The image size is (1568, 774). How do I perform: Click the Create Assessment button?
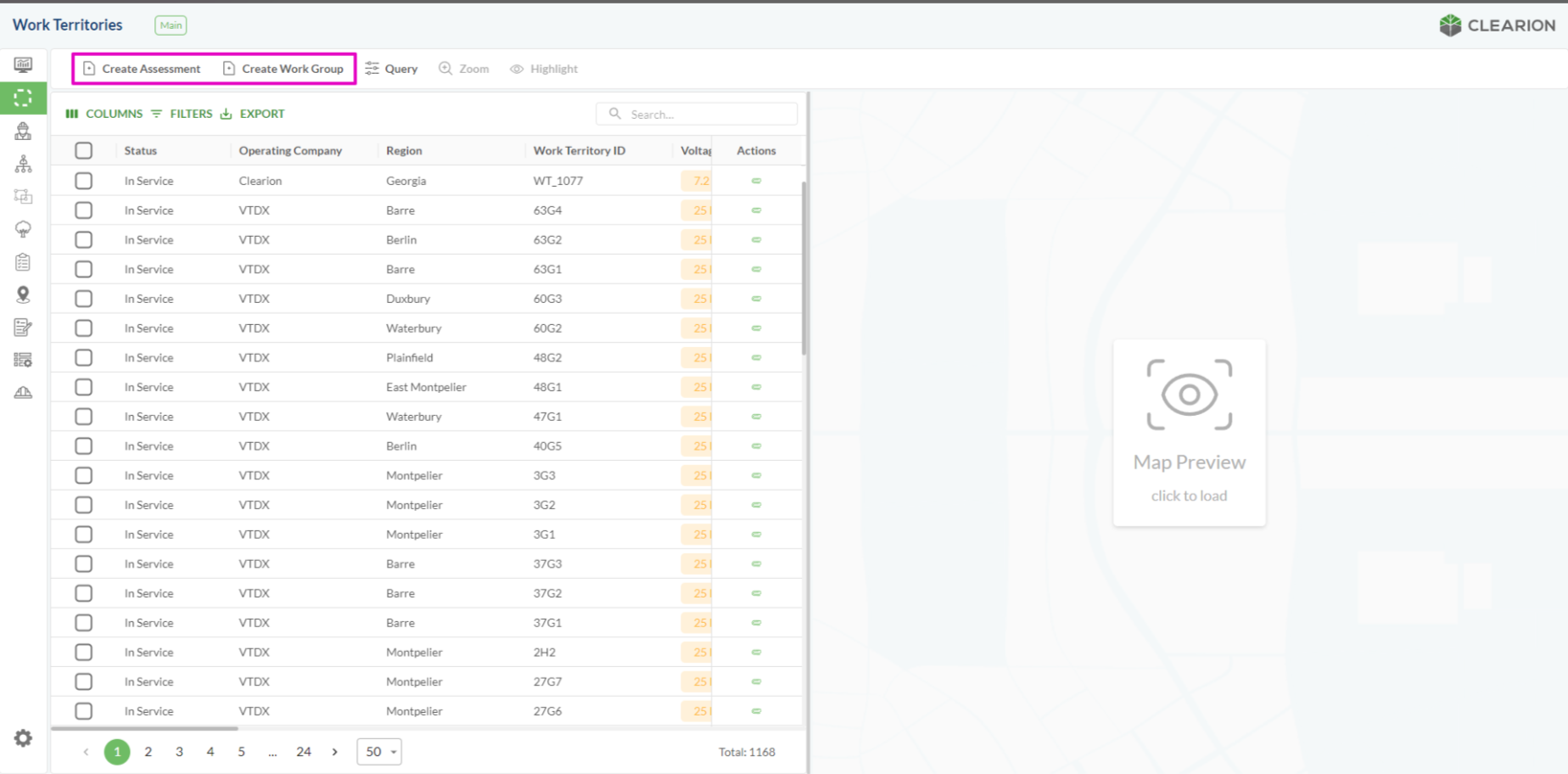pyautogui.click(x=142, y=69)
